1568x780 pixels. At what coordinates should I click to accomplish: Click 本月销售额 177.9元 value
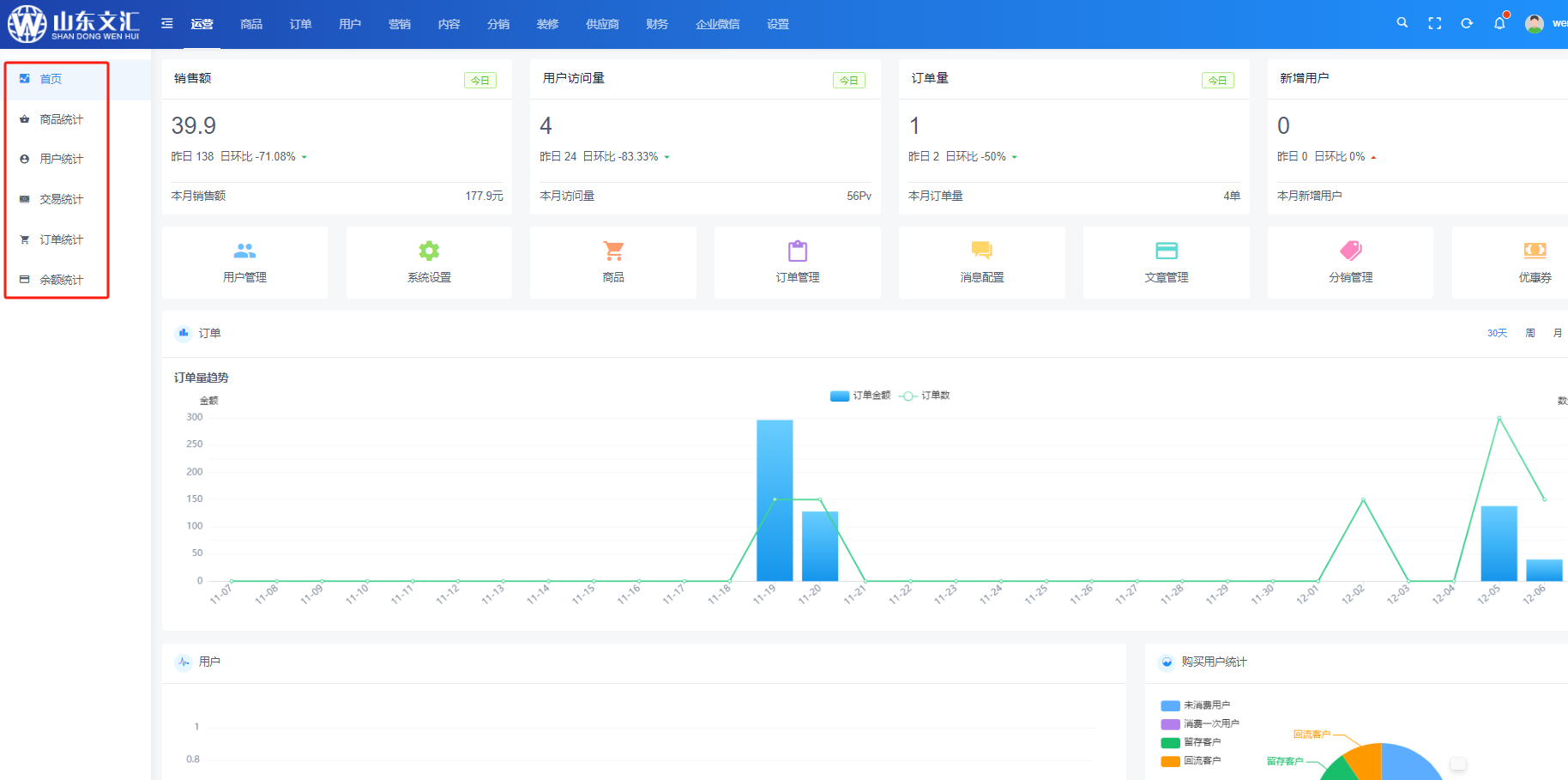pos(484,196)
